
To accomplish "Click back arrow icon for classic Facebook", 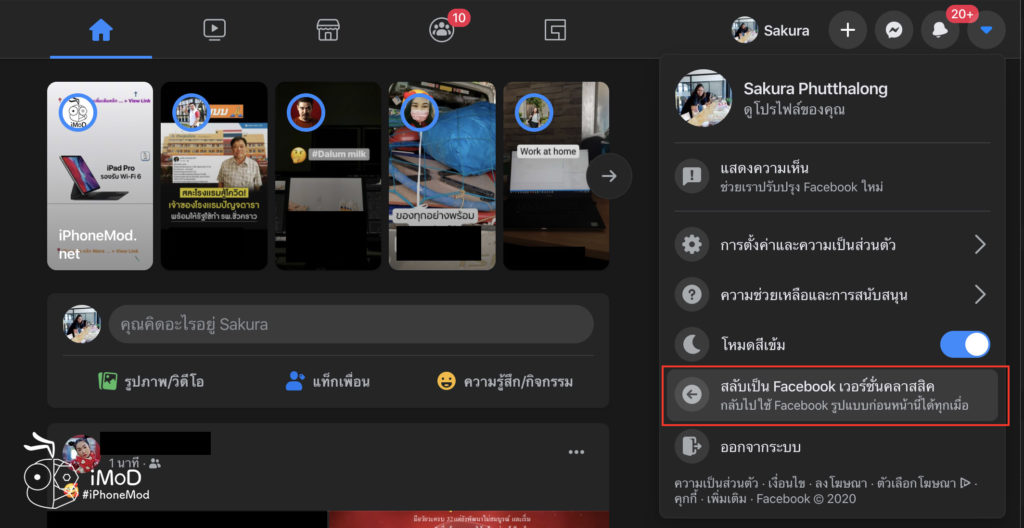I will [x=691, y=395].
